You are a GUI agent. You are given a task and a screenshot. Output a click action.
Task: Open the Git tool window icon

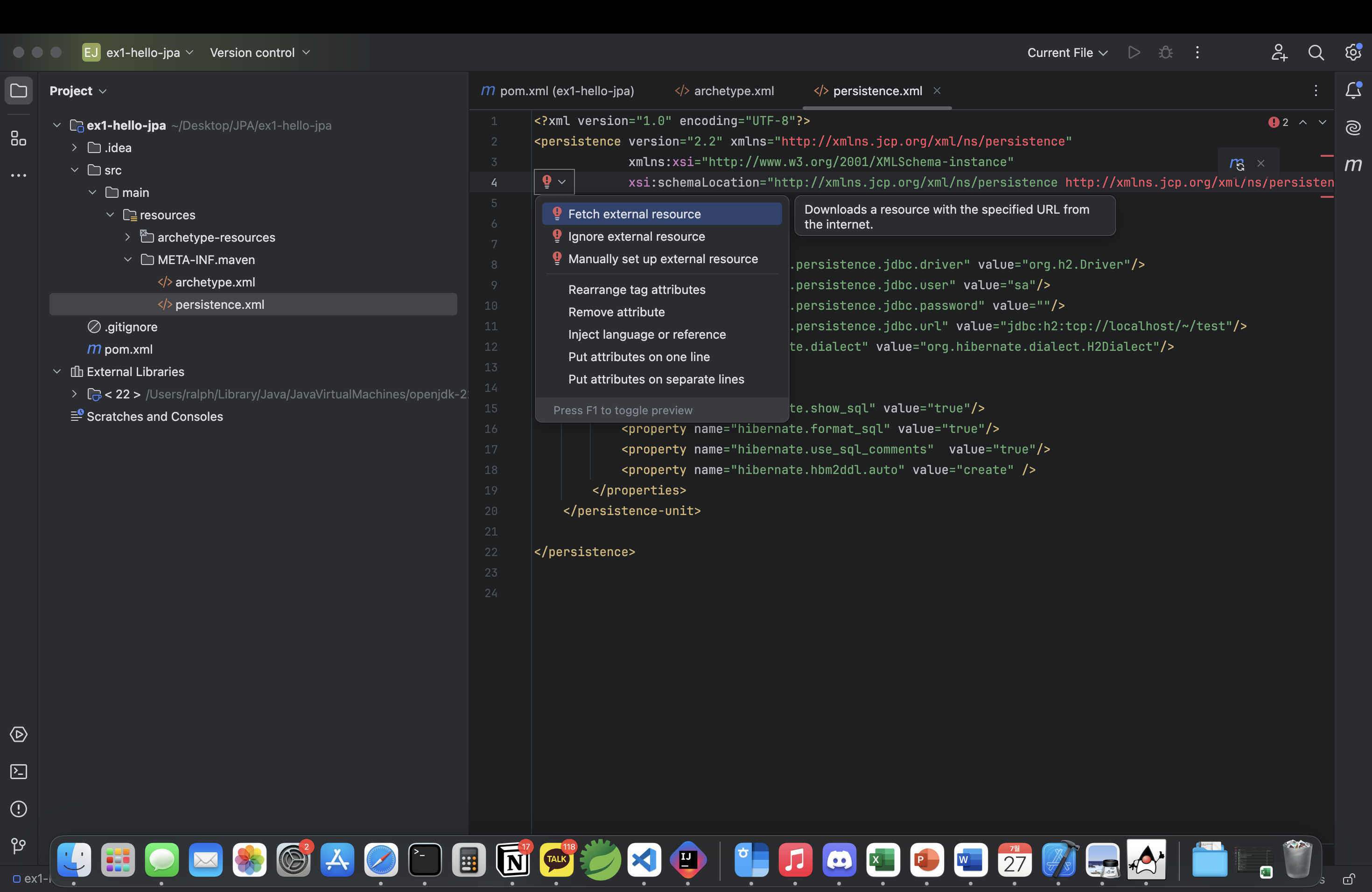(x=19, y=845)
